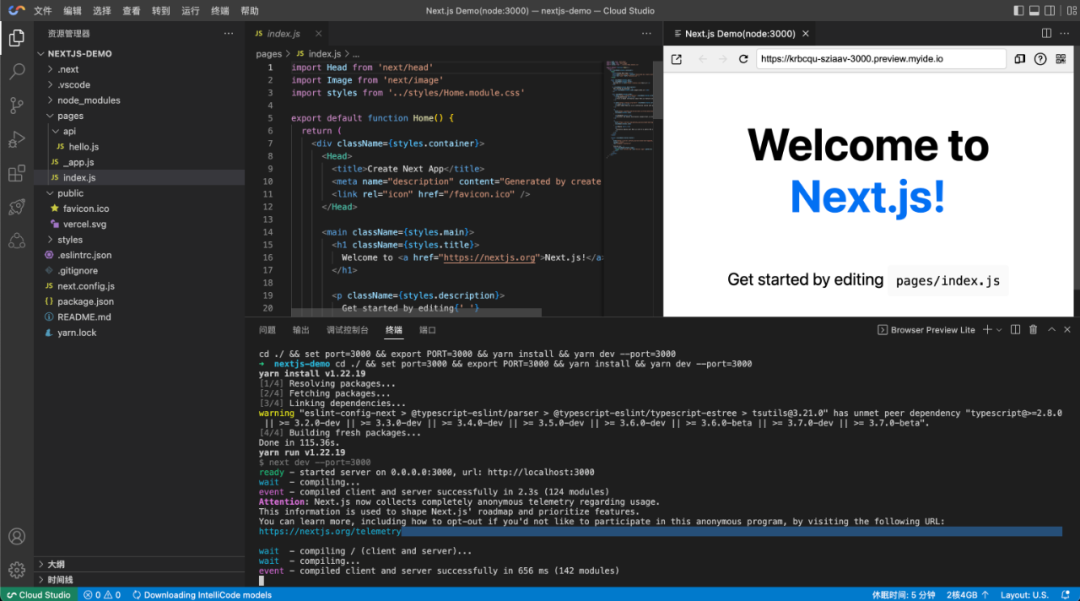Click pages breadcrumb above editor
The width and height of the screenshot is (1080, 601).
269,54
